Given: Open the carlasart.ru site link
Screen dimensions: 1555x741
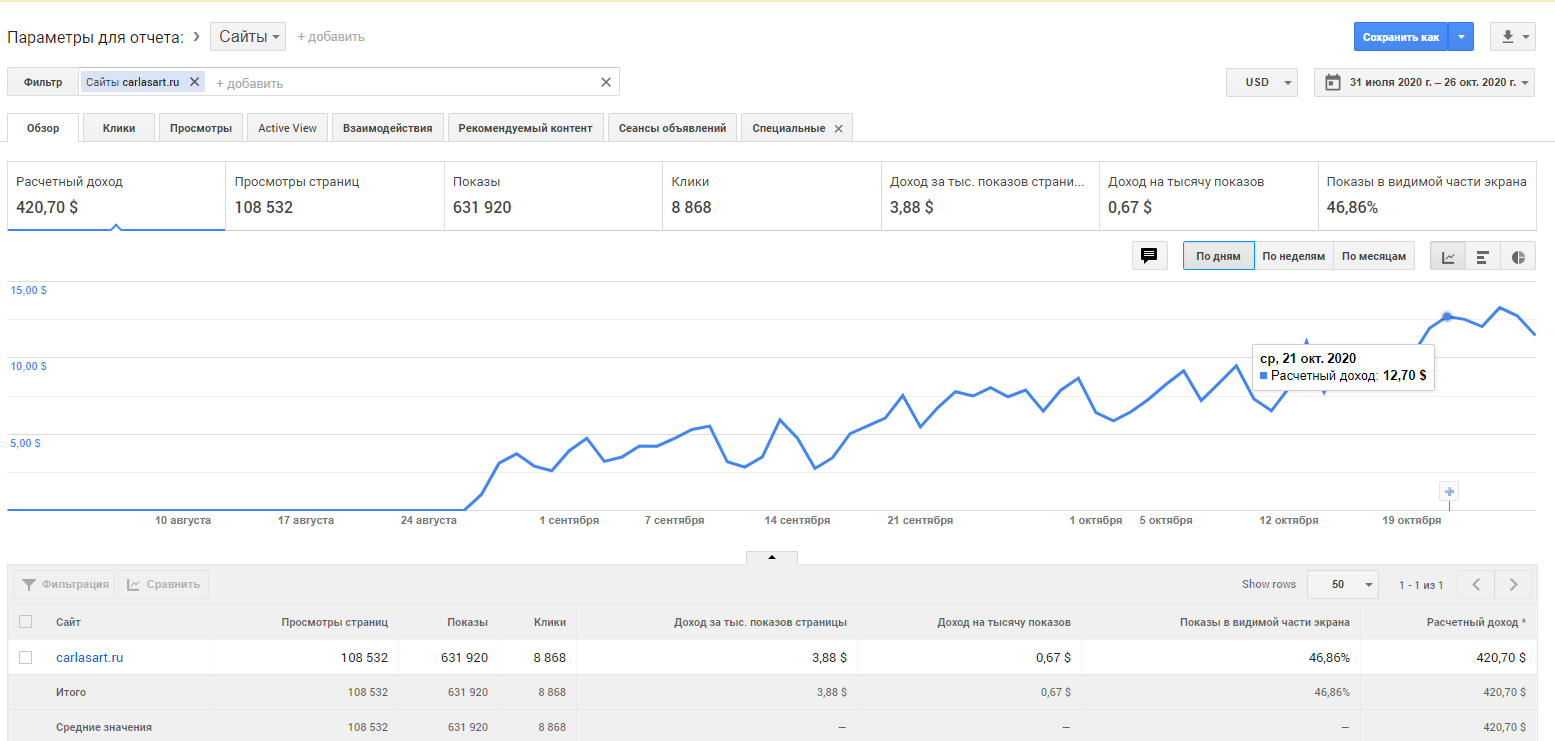Looking at the screenshot, I should (x=89, y=657).
